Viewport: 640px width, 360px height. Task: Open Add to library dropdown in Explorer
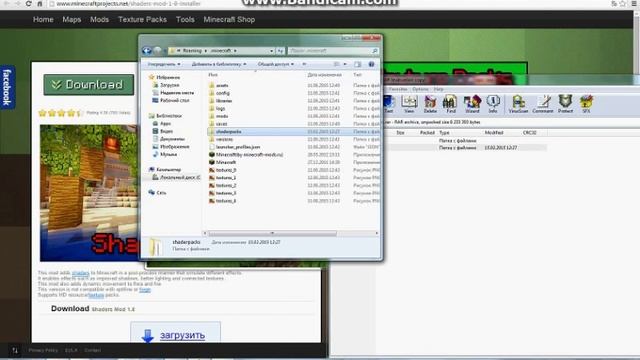click(219, 64)
